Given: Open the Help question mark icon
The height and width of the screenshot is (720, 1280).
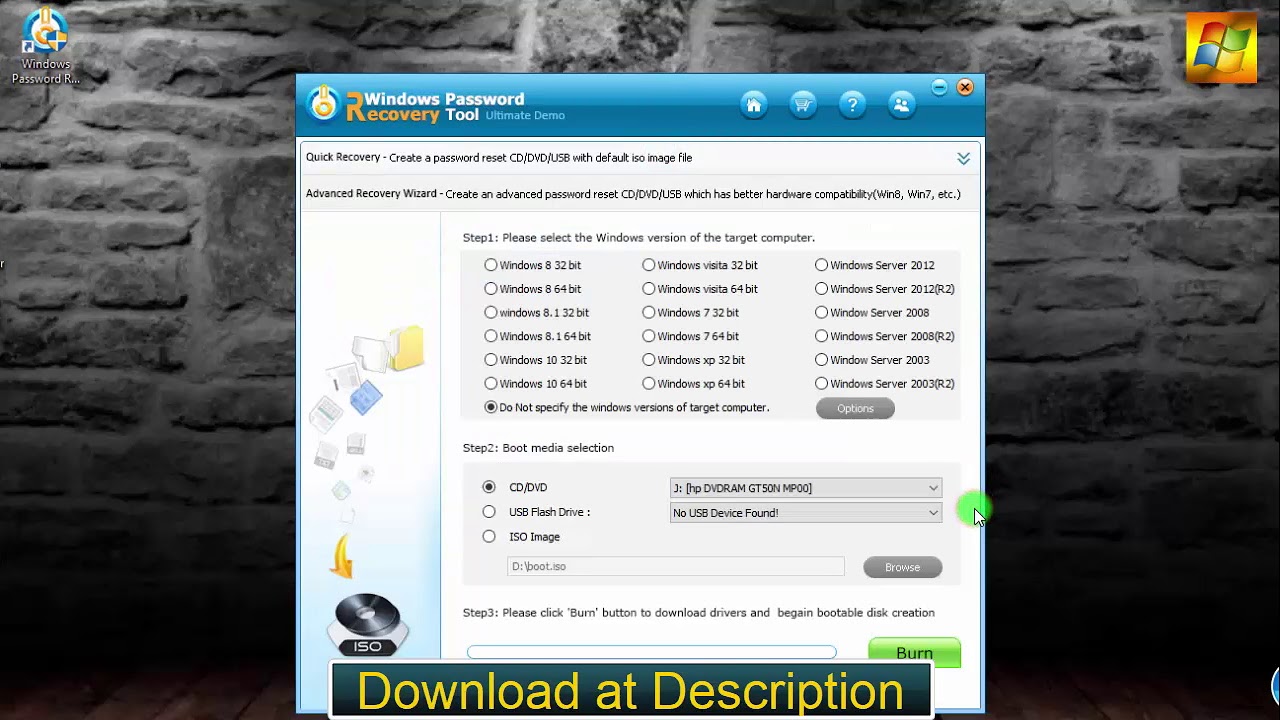Looking at the screenshot, I should point(852,104).
